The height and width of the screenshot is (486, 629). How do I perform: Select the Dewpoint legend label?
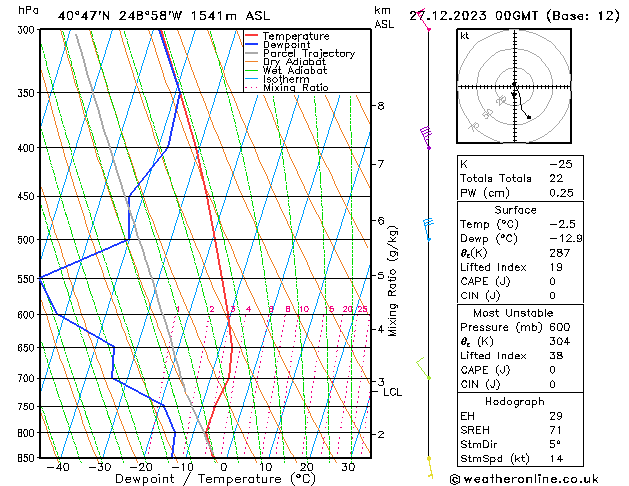pyautogui.click(x=286, y=45)
